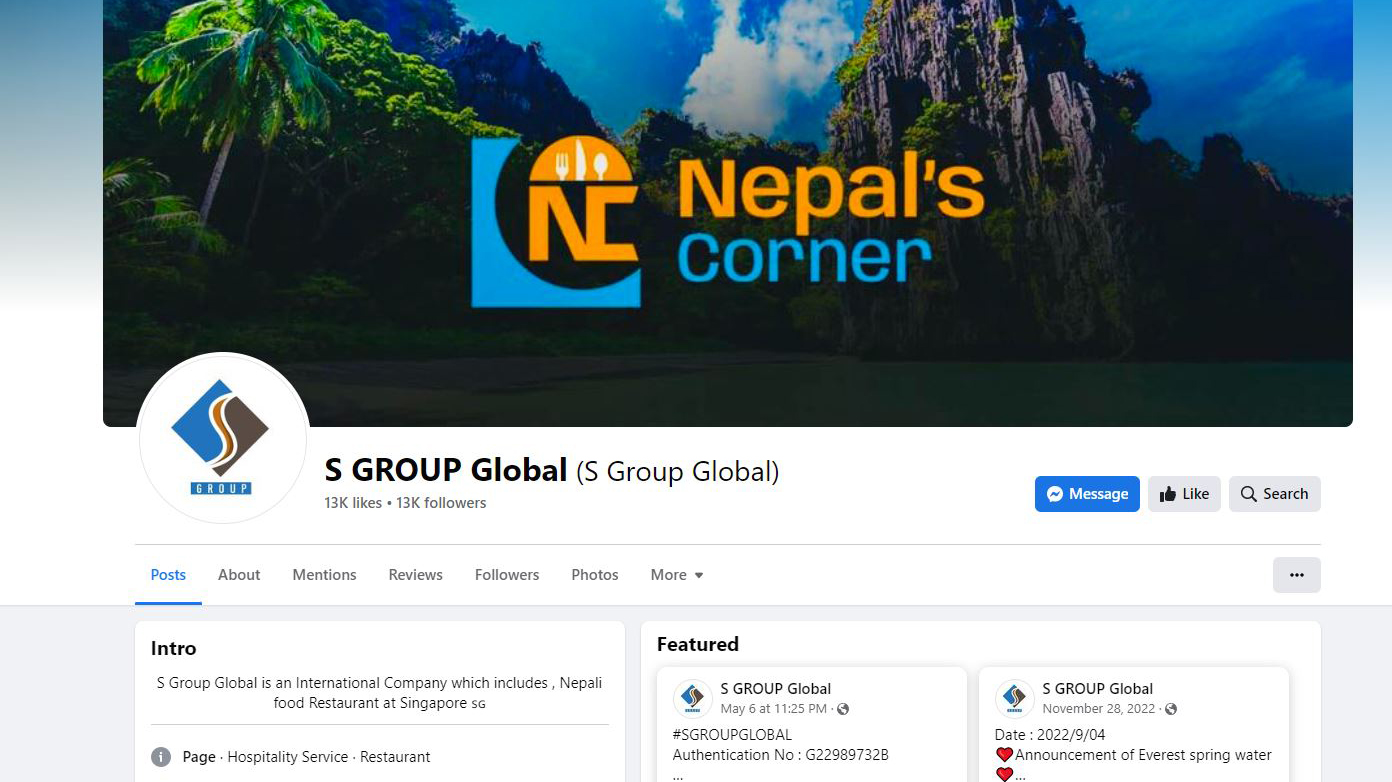Image resolution: width=1392 pixels, height=782 pixels.
Task: Click the three-dots more options button
Action: pyautogui.click(x=1296, y=575)
